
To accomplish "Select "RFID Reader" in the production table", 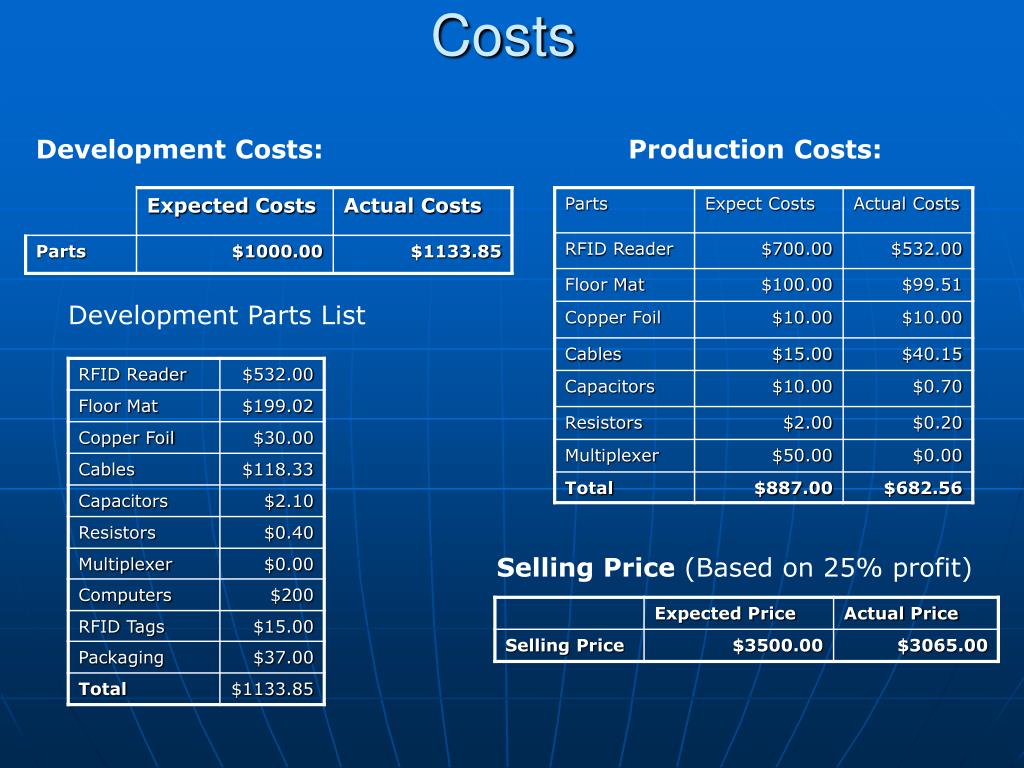I will (618, 249).
